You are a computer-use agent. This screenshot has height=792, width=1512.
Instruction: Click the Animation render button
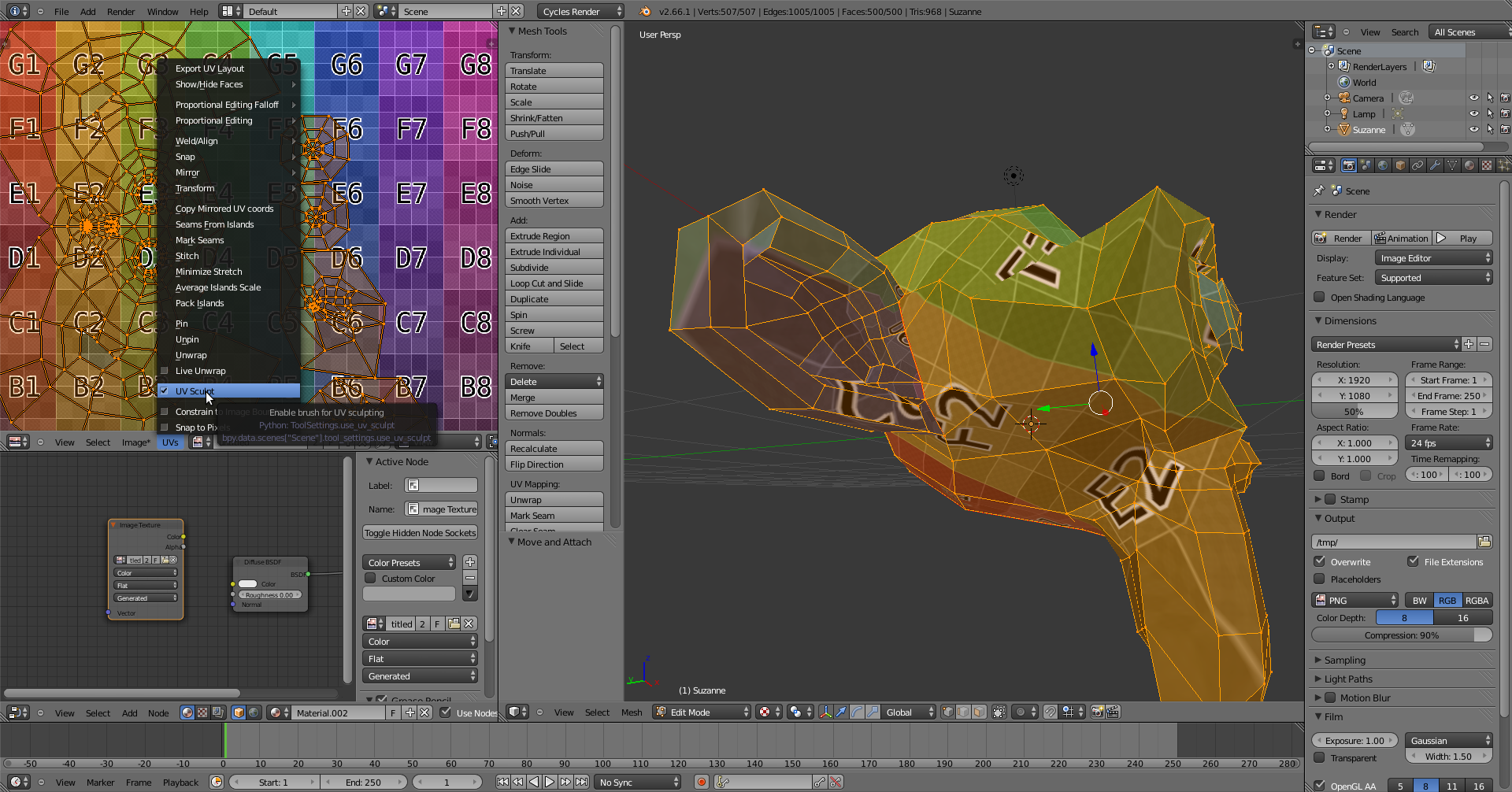1401,238
